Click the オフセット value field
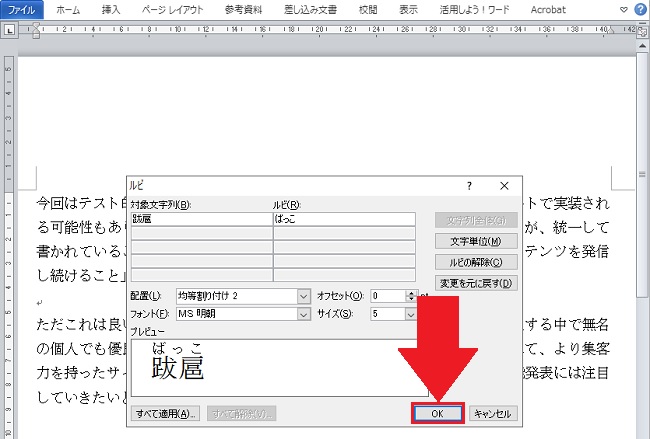The height and width of the screenshot is (439, 650). pyautogui.click(x=388, y=296)
